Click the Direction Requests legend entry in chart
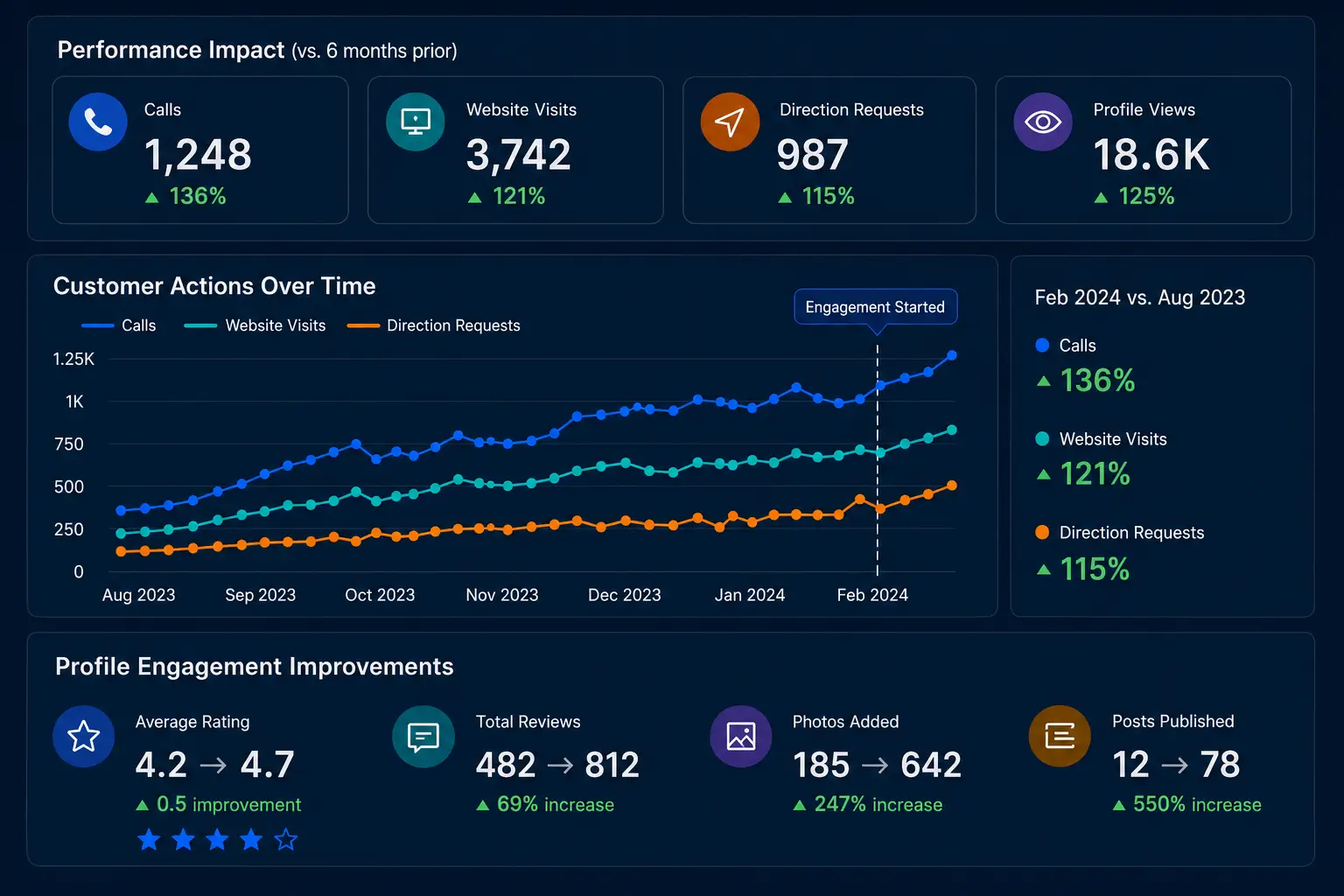 (x=433, y=325)
